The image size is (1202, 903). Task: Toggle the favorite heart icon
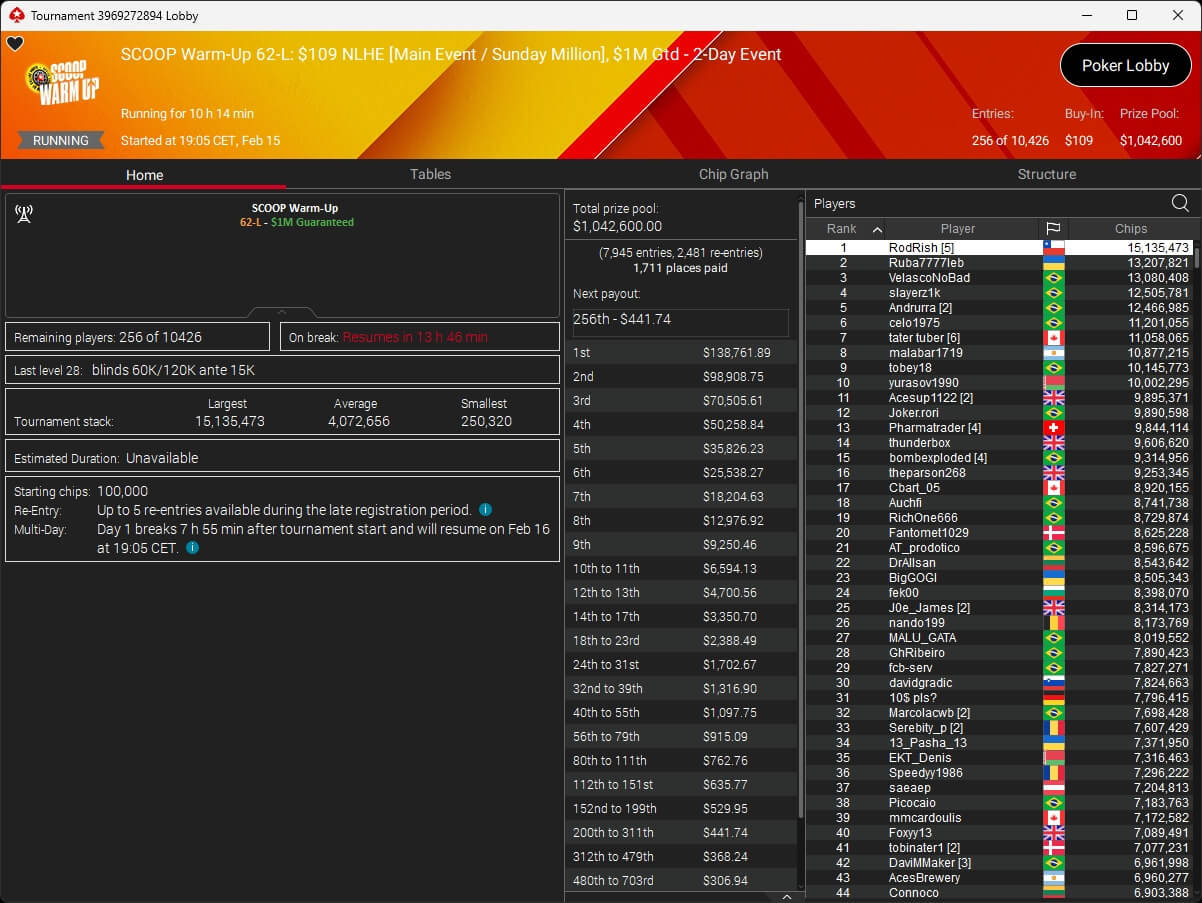pyautogui.click(x=15, y=44)
